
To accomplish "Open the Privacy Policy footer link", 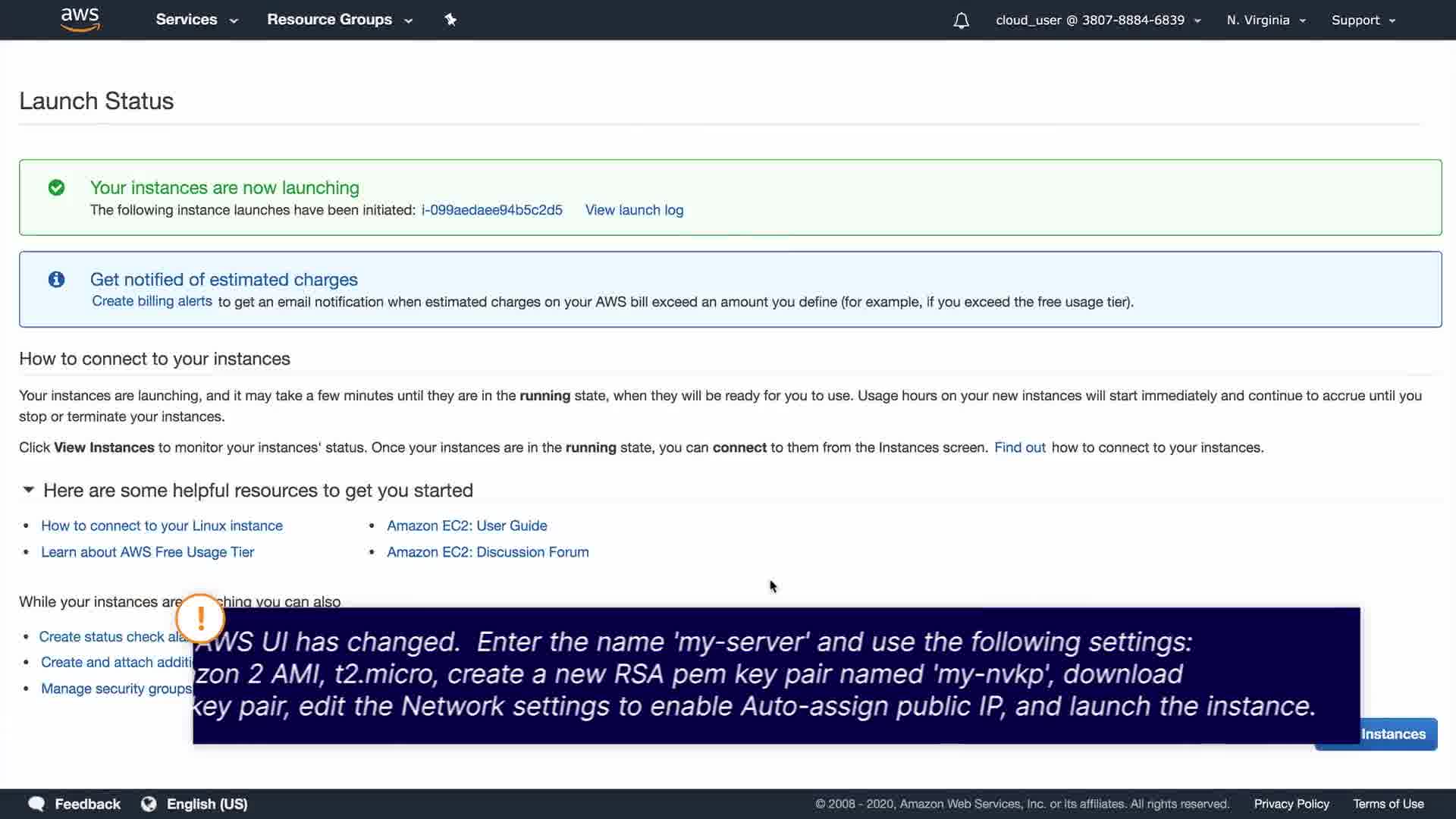I will coord(1291,804).
